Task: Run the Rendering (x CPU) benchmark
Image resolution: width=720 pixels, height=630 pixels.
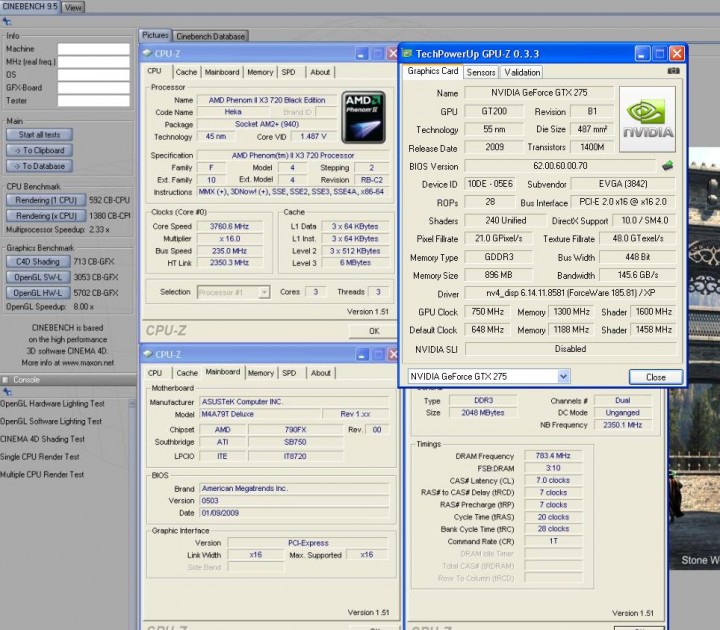Action: (46, 216)
